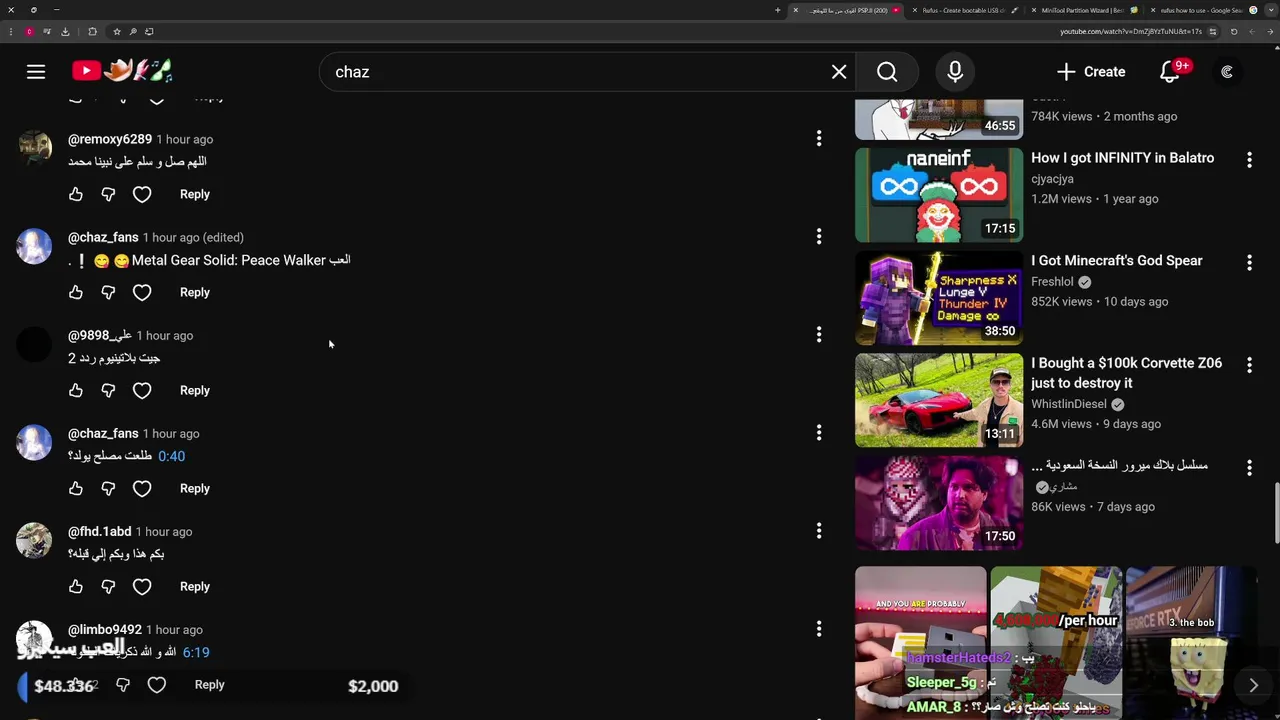Screen dimensions: 1280x720
Task: Heart the @fhd.1abd comment
Action: click(x=142, y=586)
